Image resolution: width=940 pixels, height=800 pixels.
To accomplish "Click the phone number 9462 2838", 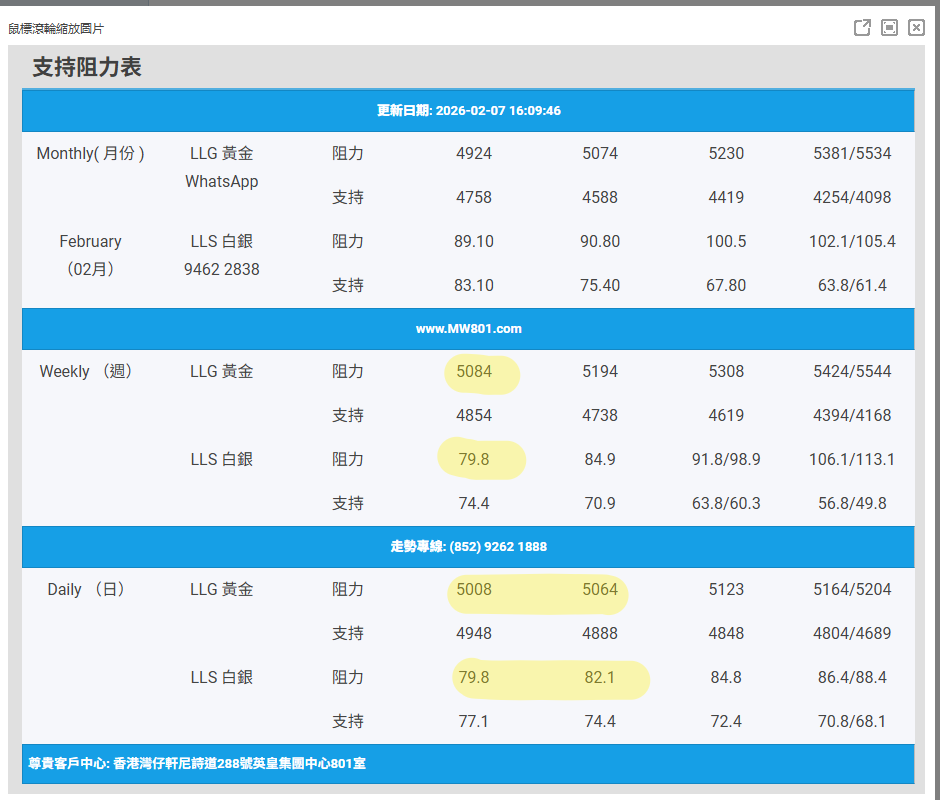I will (222, 270).
